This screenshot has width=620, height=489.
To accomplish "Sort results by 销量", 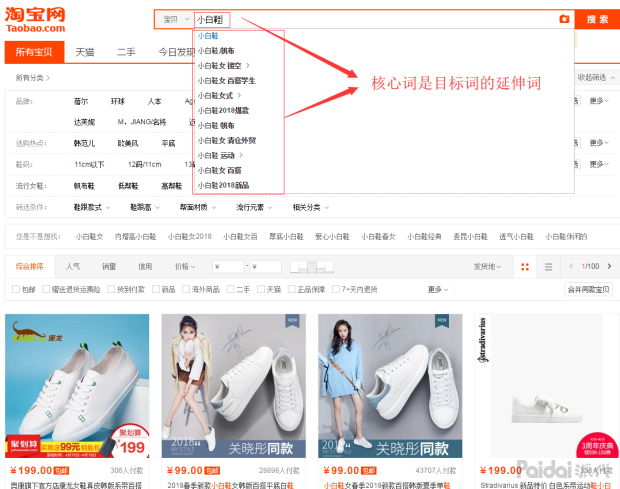I will [109, 266].
